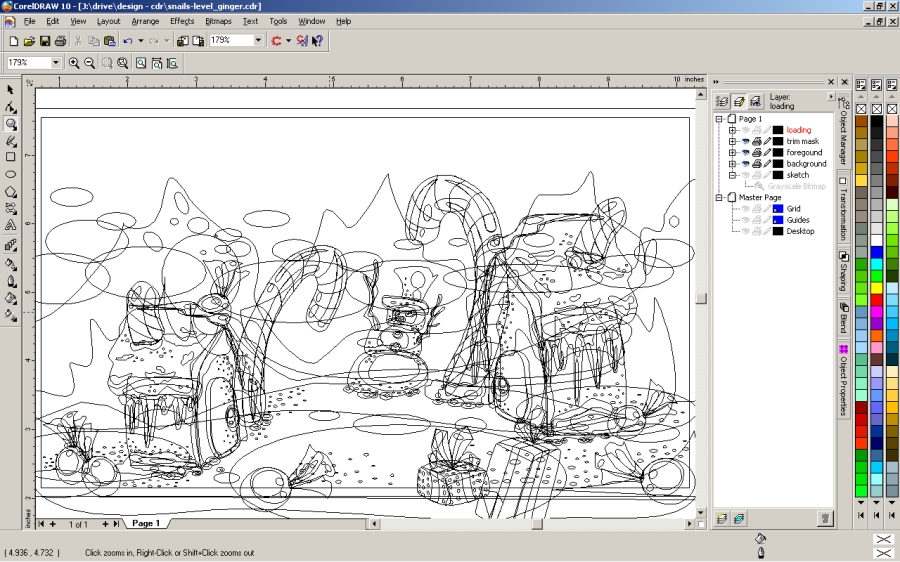Select the sketch layer in Object Manager
This screenshot has width=900, height=562.
tap(797, 175)
